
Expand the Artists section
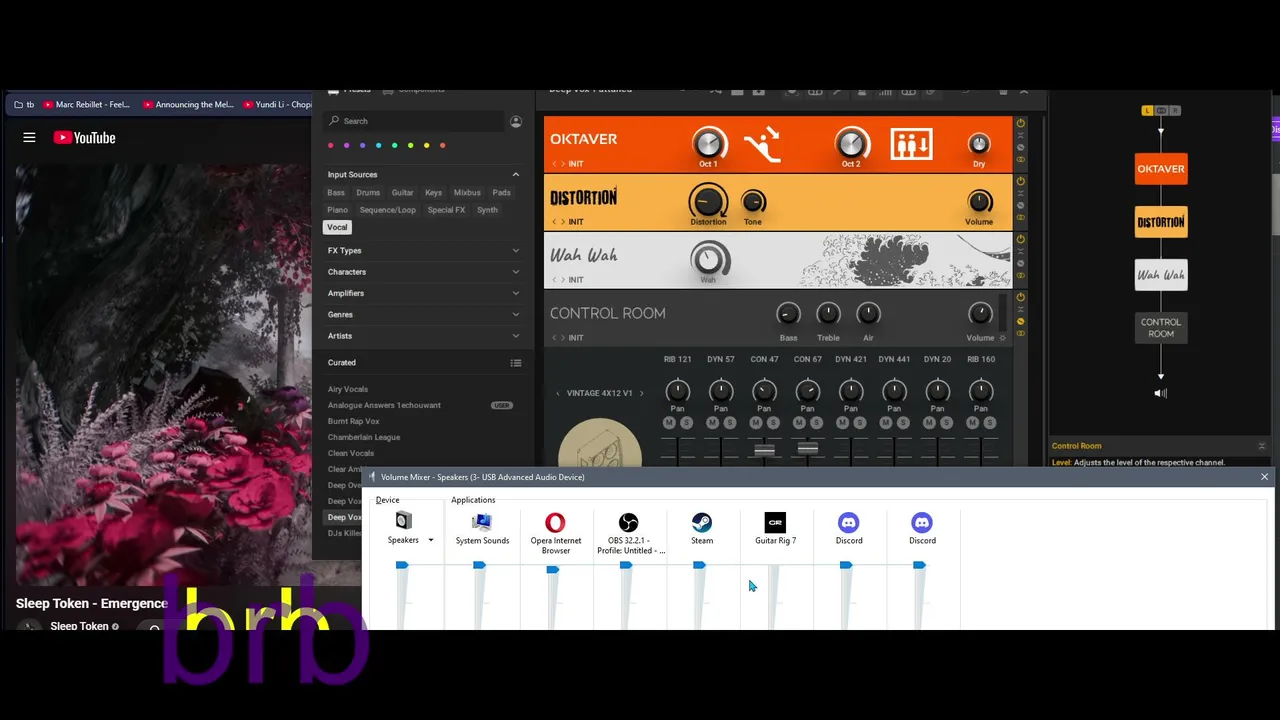[516, 336]
